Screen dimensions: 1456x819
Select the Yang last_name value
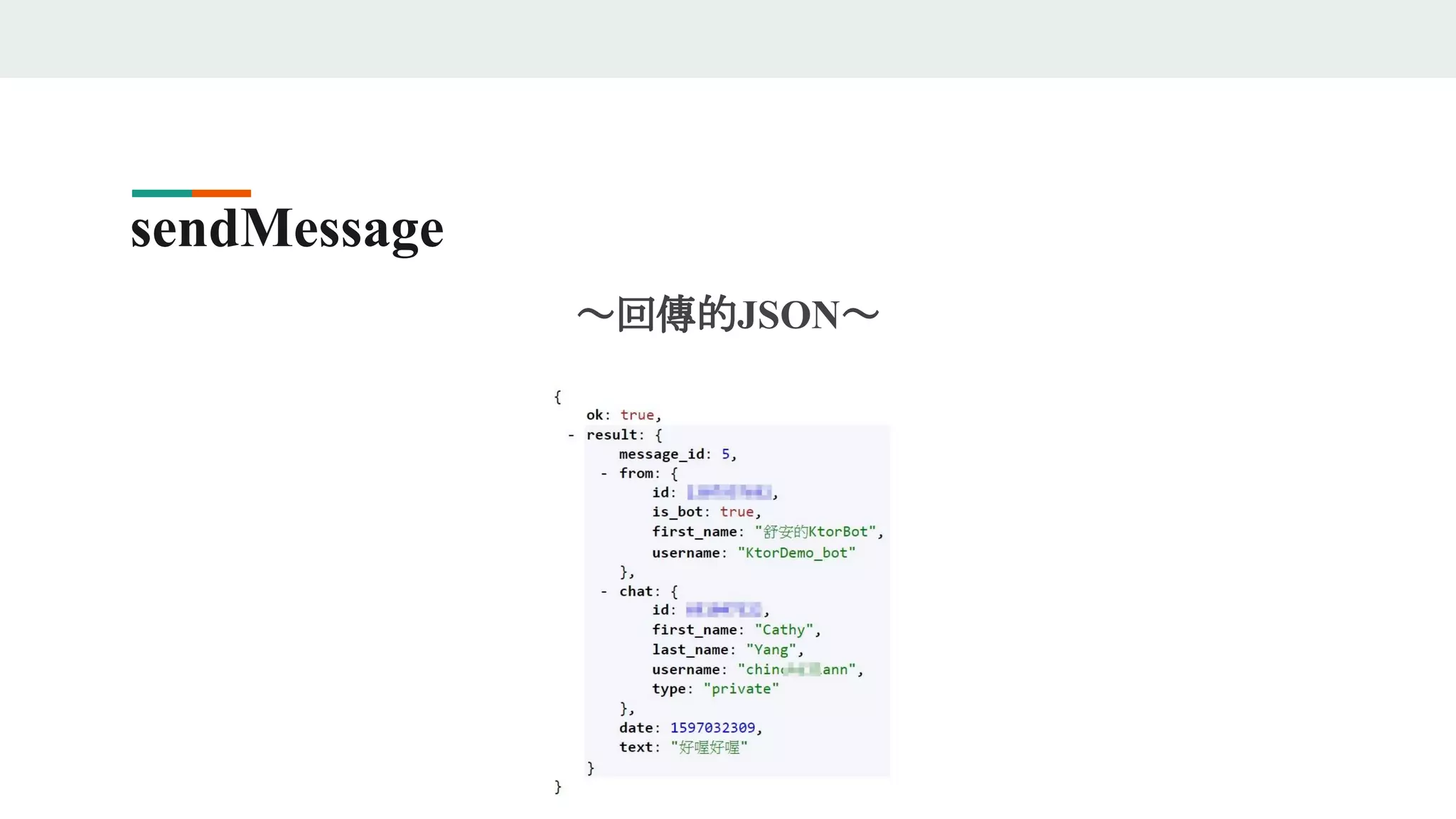click(771, 650)
